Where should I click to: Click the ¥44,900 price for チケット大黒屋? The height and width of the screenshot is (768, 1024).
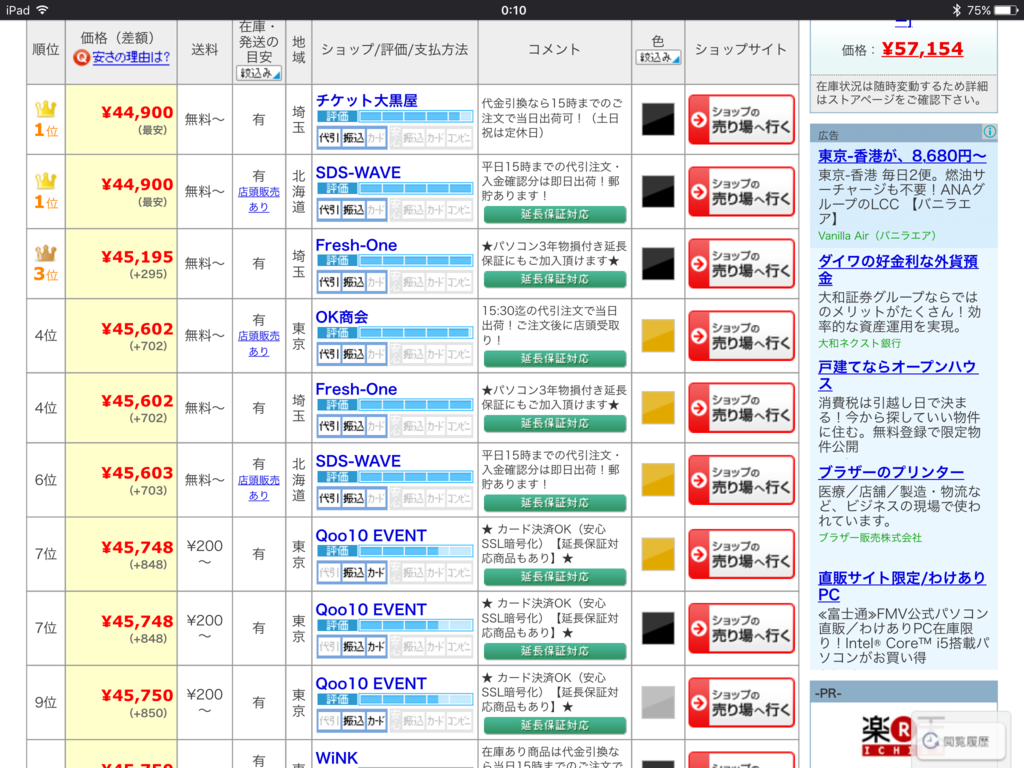click(x=137, y=112)
